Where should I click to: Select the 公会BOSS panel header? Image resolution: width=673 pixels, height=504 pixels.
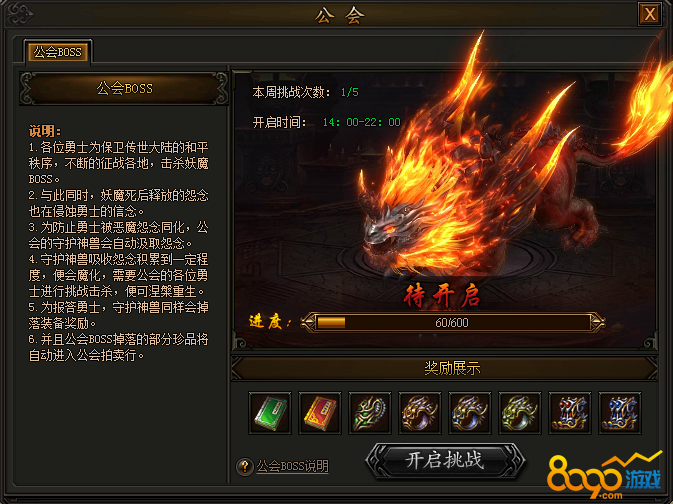(x=124, y=88)
